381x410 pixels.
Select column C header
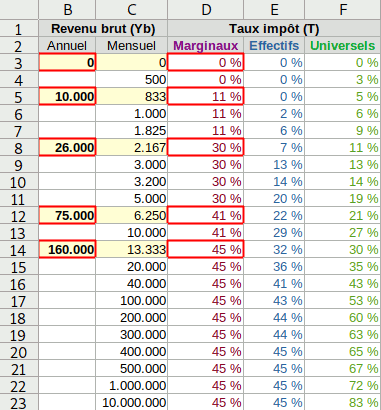132,10
